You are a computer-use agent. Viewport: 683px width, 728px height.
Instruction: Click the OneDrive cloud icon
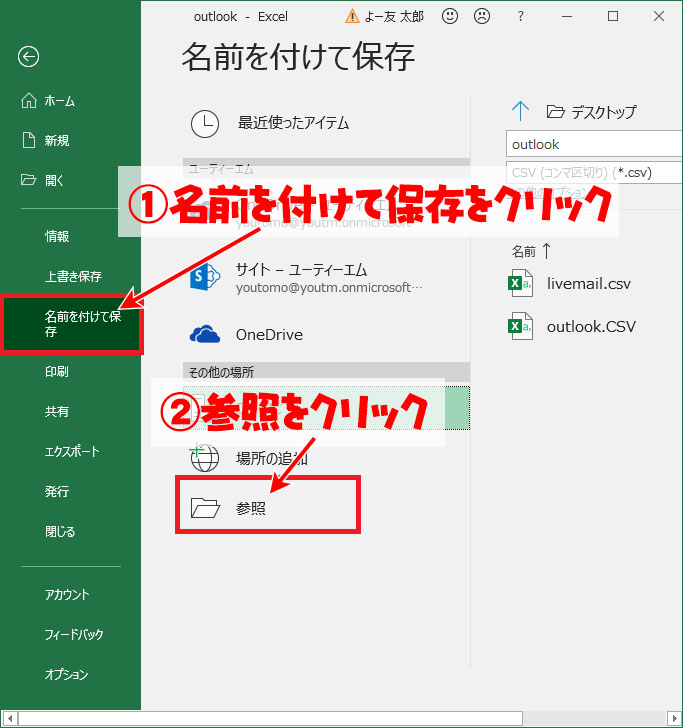pos(205,334)
